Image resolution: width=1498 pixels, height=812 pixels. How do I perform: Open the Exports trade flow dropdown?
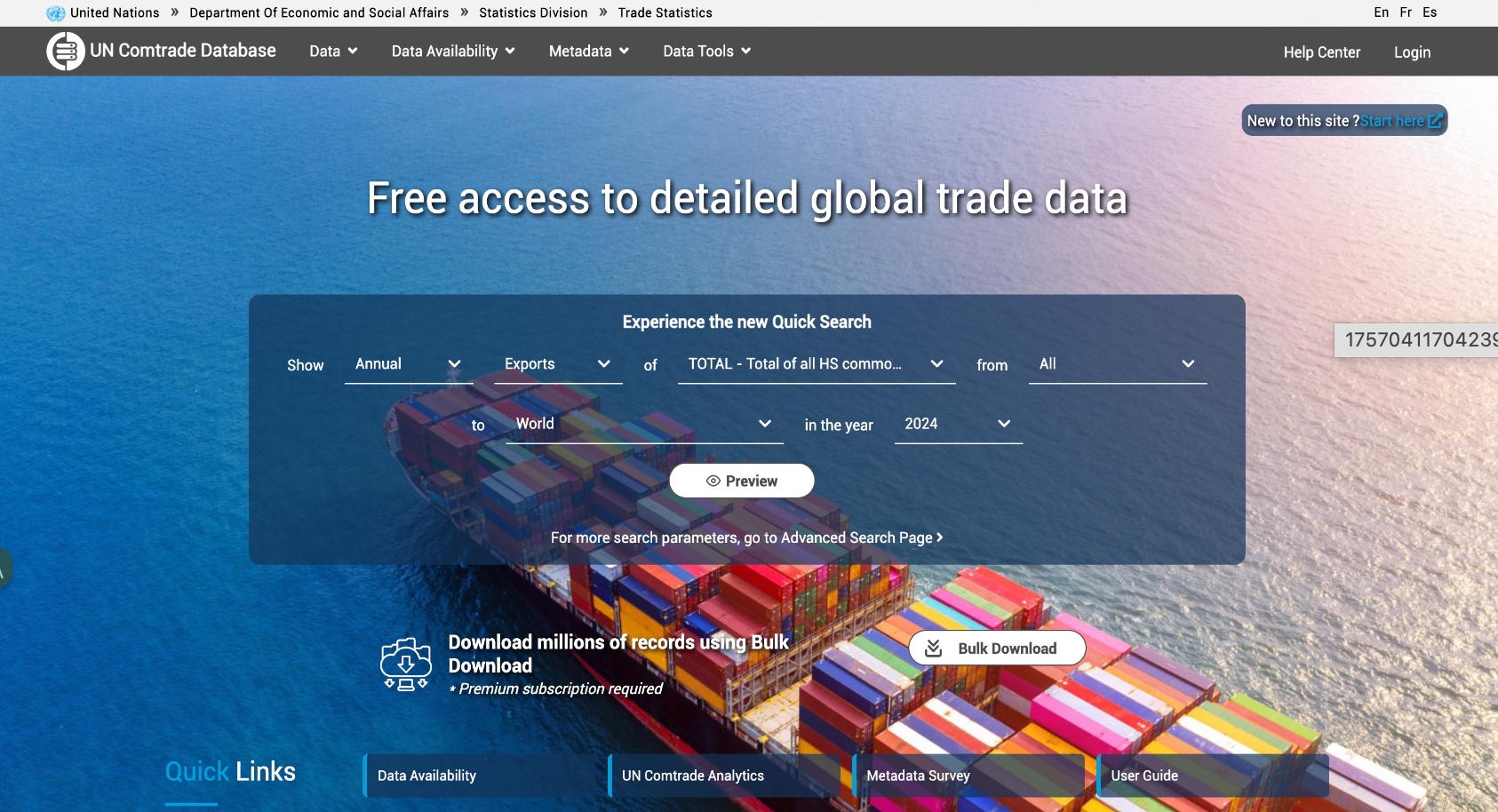[557, 364]
